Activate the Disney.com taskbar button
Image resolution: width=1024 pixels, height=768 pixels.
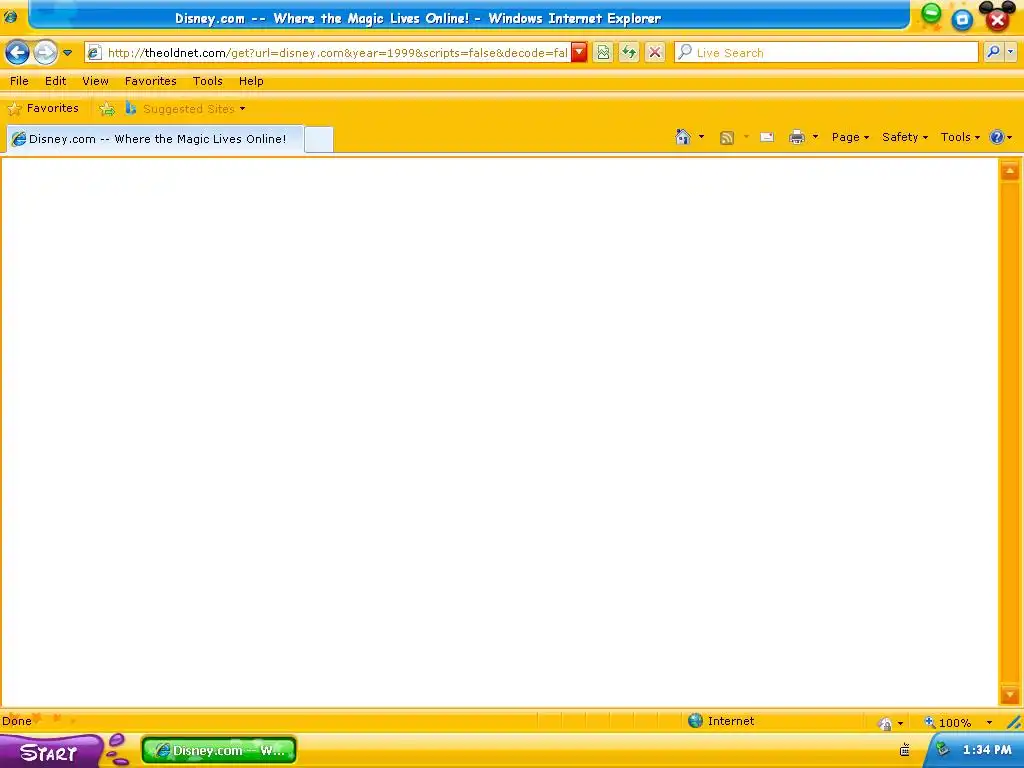[219, 750]
